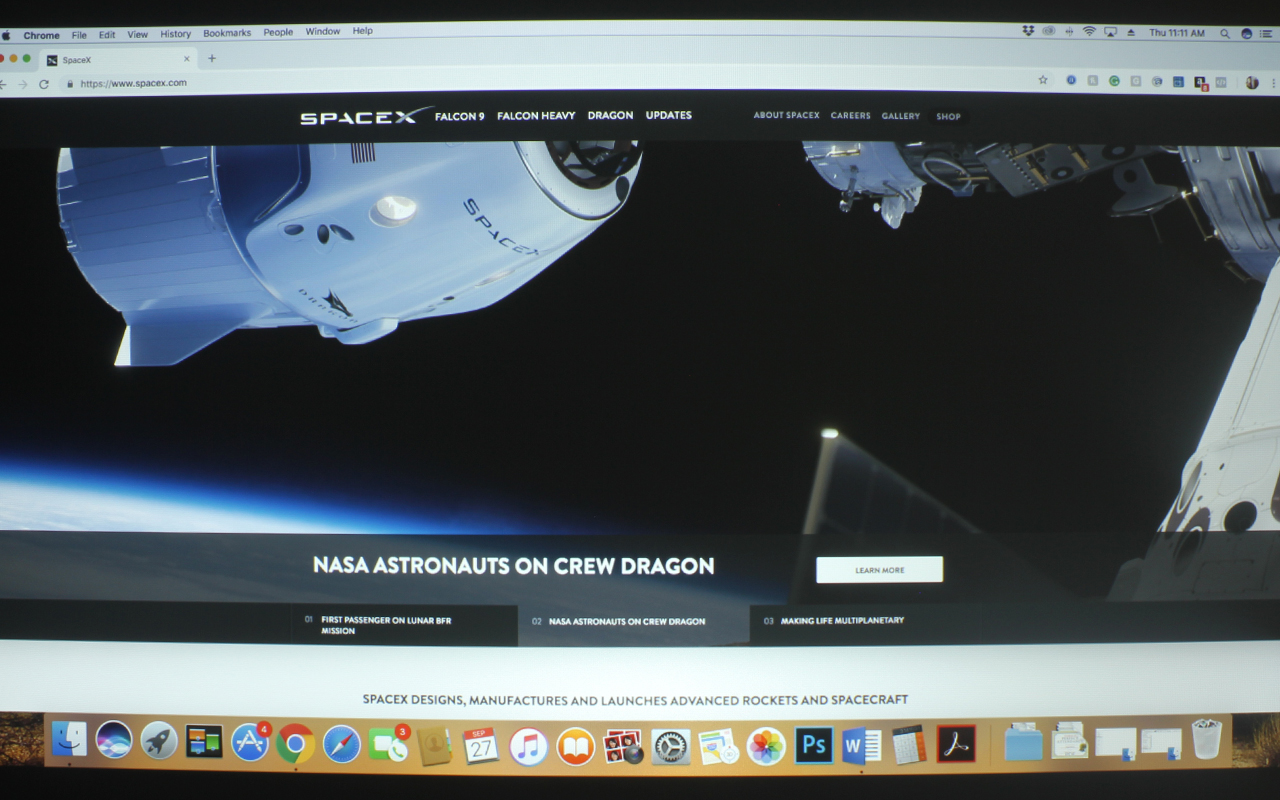Open Calendar showing Sep 27

(x=481, y=746)
